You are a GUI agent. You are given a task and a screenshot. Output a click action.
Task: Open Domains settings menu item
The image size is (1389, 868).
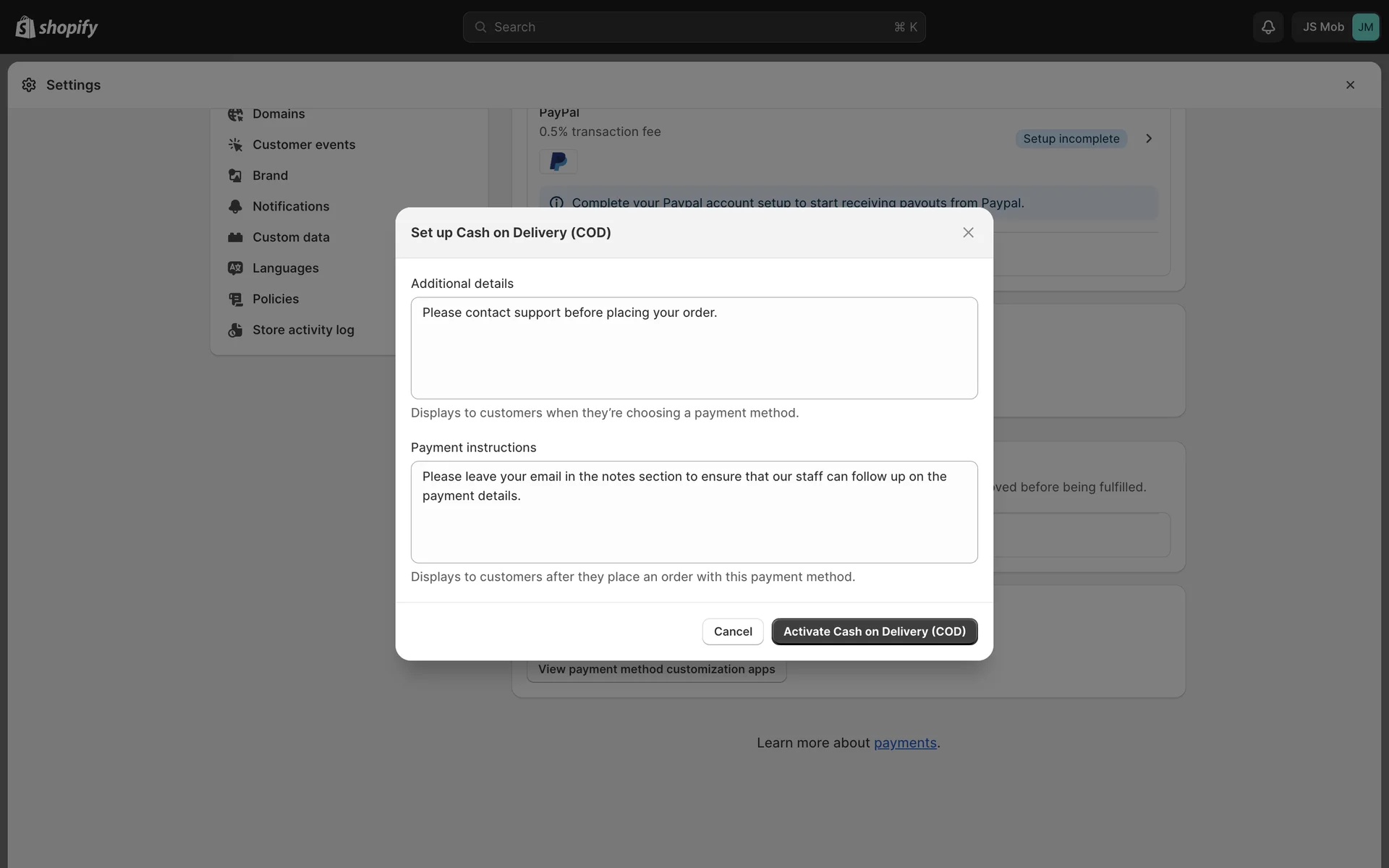[x=279, y=114]
